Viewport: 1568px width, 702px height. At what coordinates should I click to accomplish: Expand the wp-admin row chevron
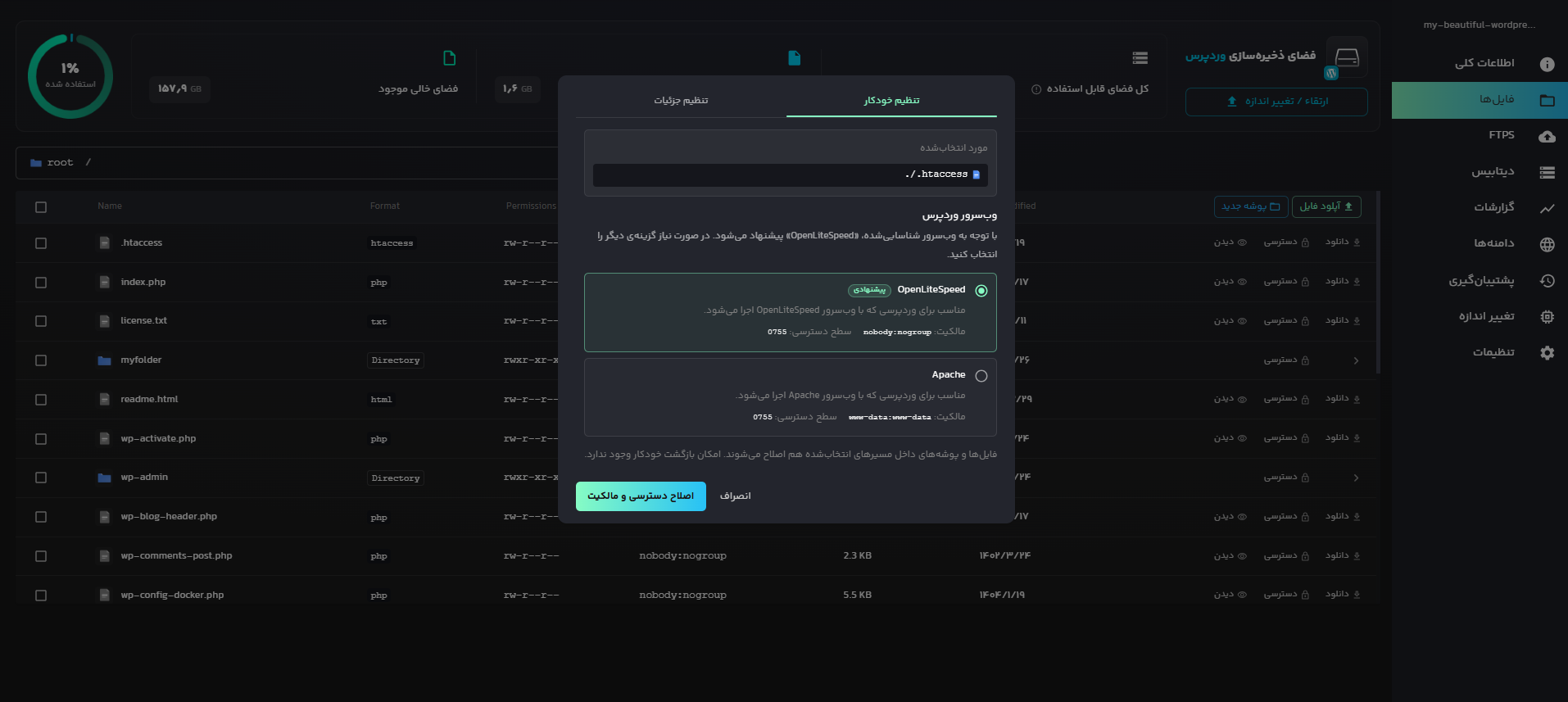[1356, 478]
